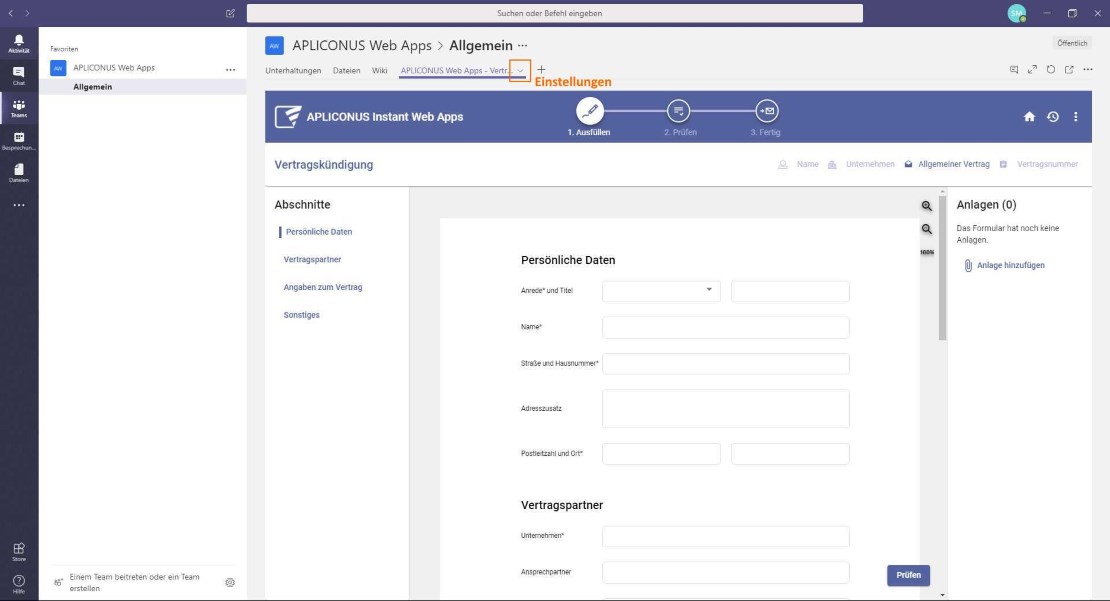The height and width of the screenshot is (601, 1110).
Task: Click the Prüfen step circle
Action: click(678, 111)
